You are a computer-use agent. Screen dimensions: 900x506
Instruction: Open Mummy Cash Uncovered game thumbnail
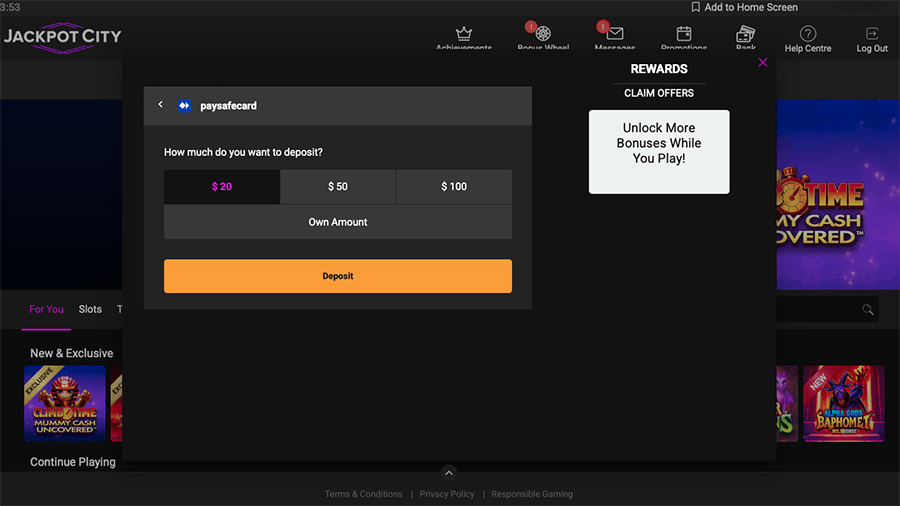point(65,403)
